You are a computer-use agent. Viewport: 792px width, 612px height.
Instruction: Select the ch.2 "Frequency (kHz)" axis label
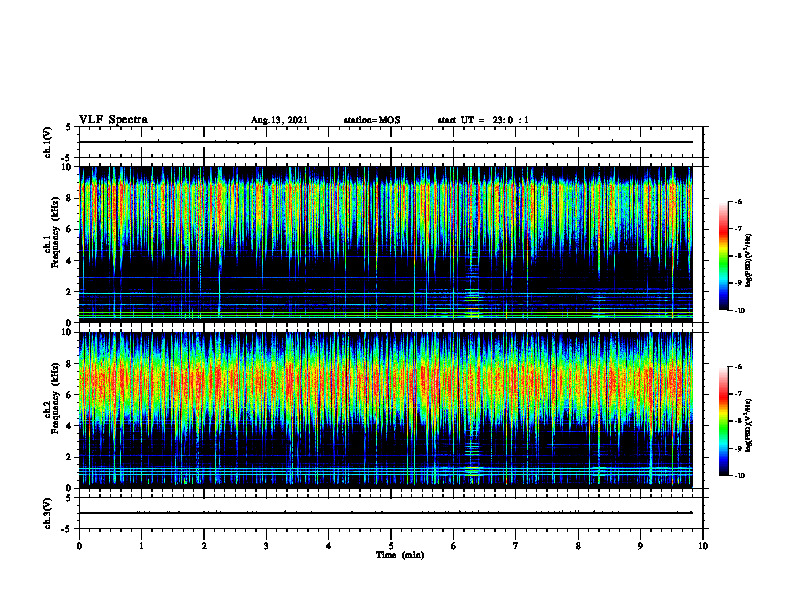click(x=55, y=398)
